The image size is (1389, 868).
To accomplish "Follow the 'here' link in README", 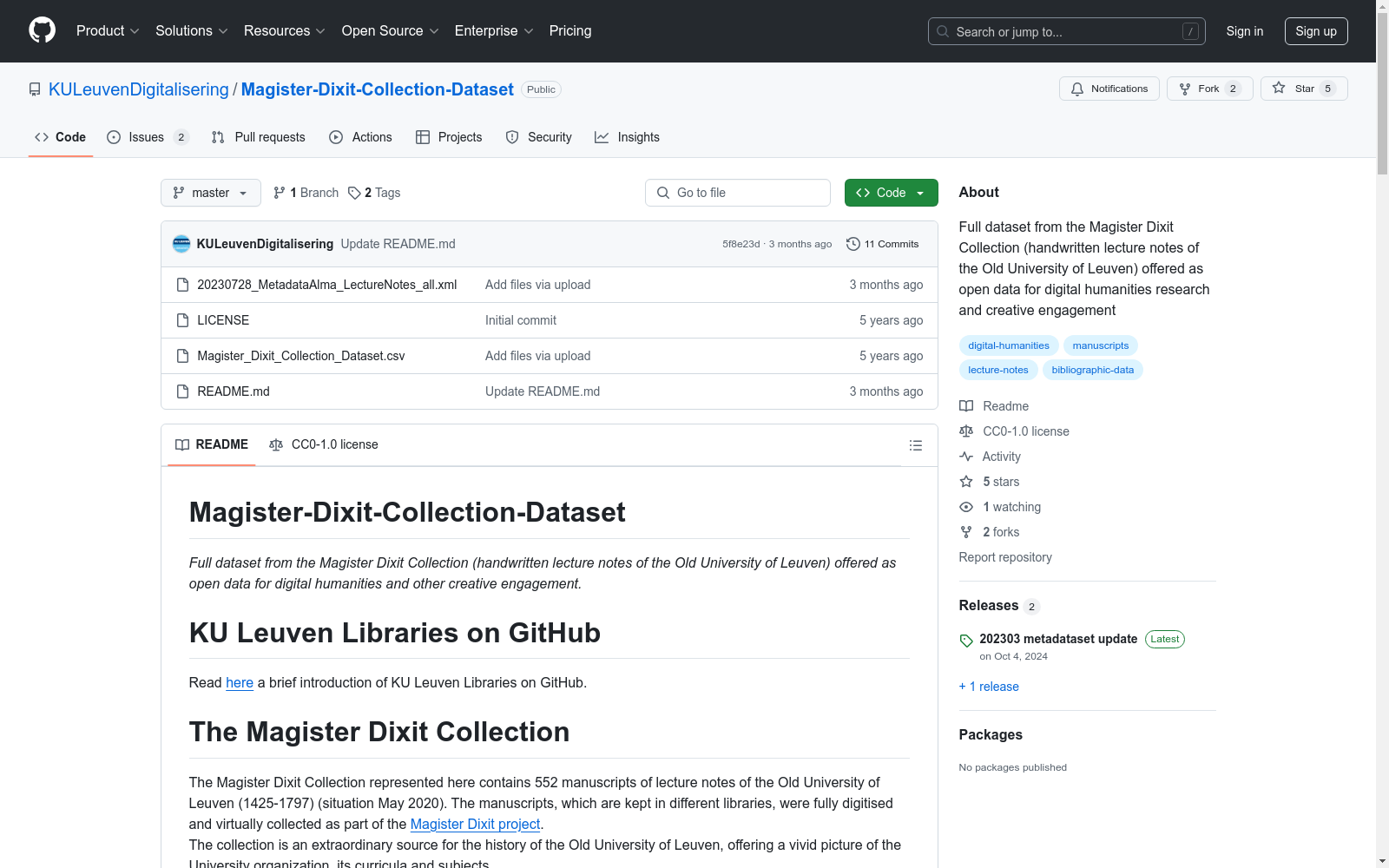I will 240,682.
